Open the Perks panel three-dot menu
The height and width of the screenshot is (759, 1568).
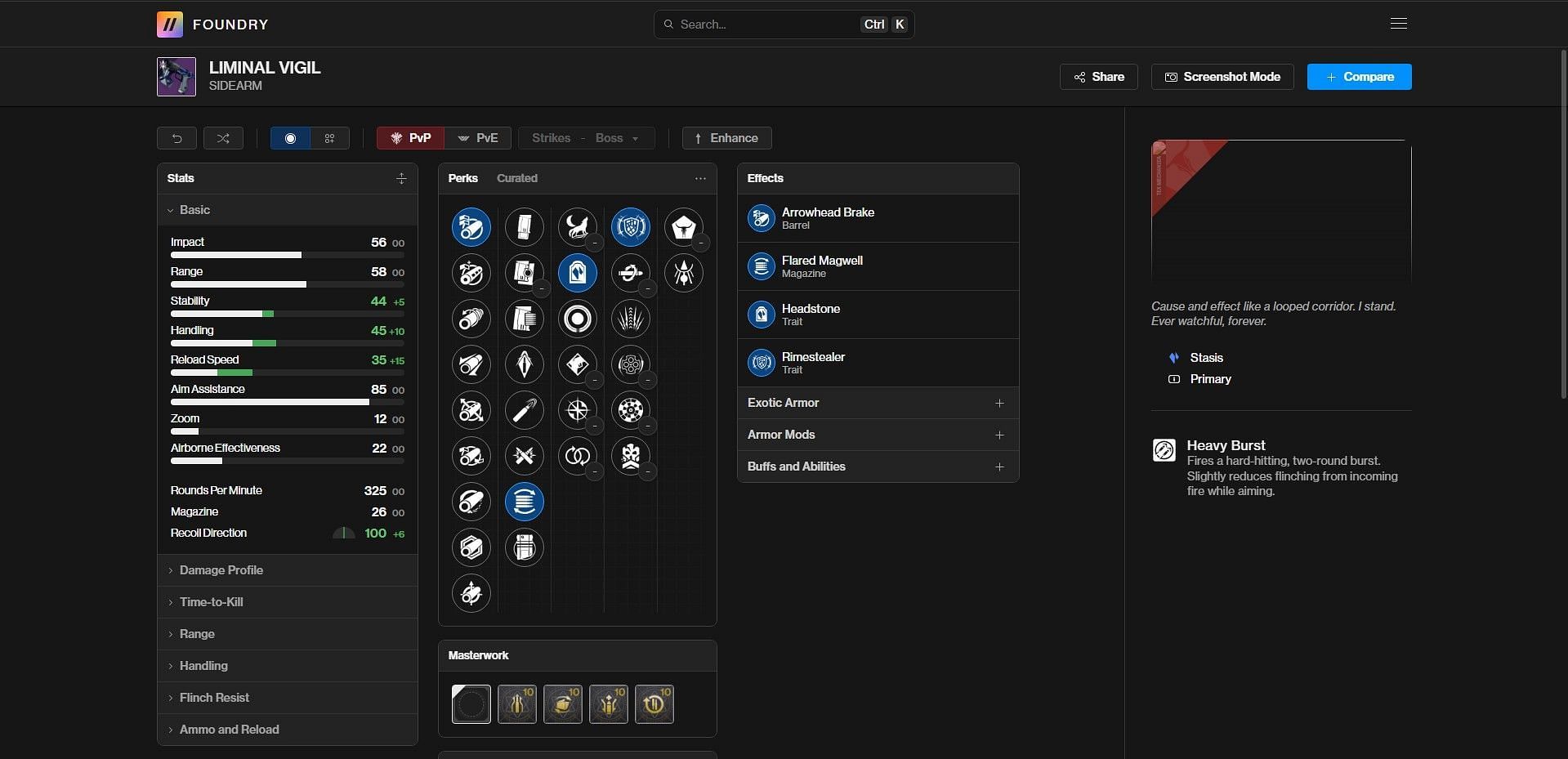[x=700, y=178]
